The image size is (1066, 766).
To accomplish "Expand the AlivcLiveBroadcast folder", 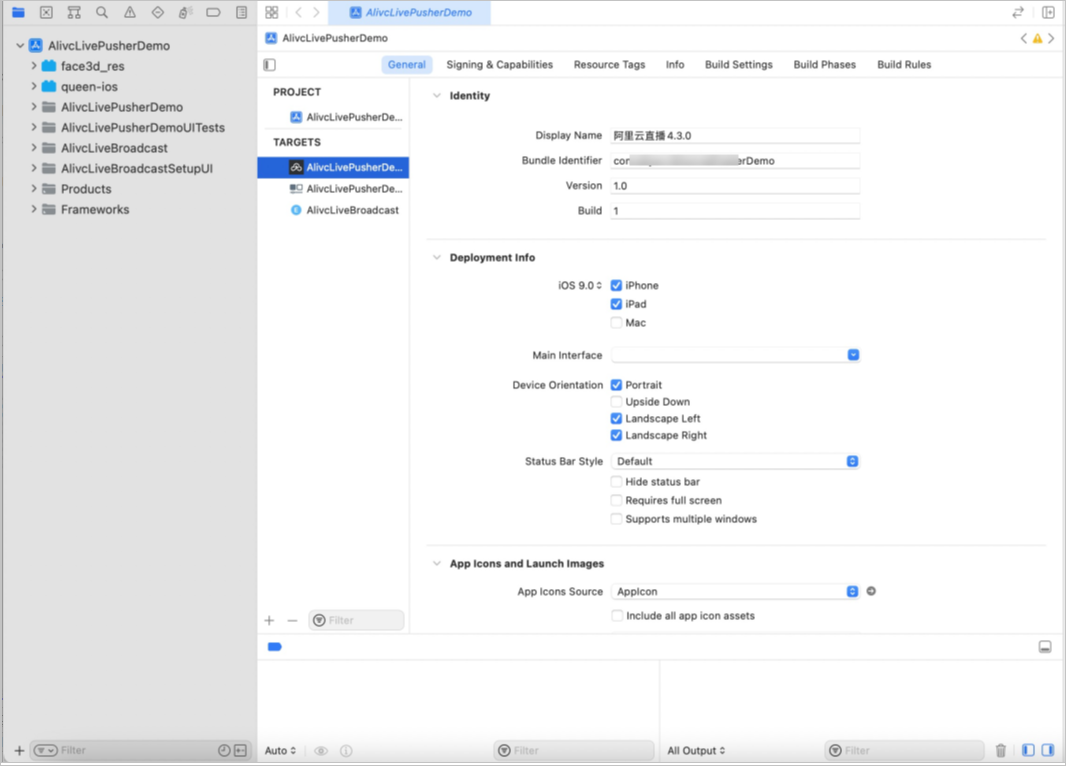I will [33, 147].
